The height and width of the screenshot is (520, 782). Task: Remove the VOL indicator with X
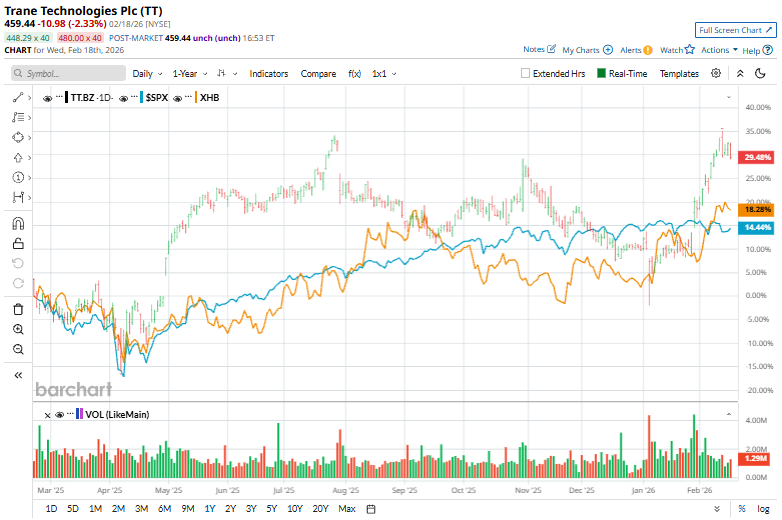[x=47, y=415]
